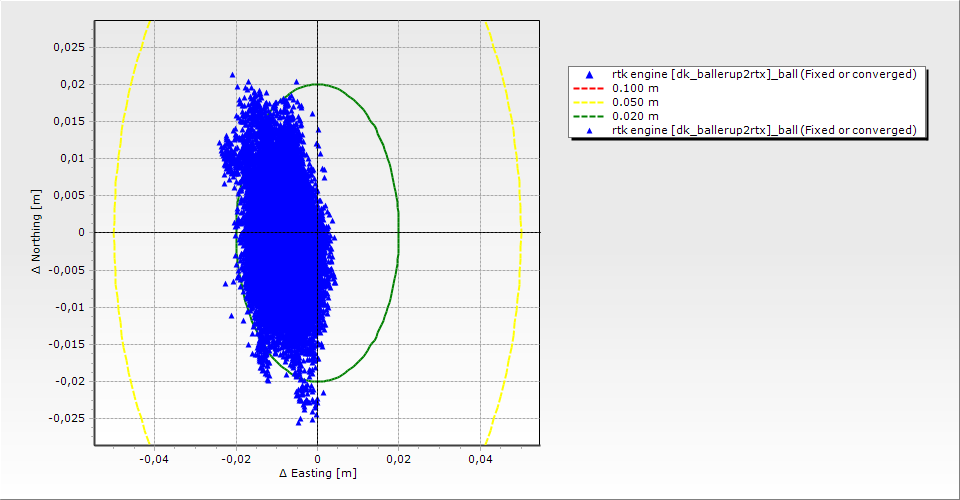This screenshot has width=960, height=500.
Task: Click the -0,015 Northing tick label
Action: tap(67, 344)
